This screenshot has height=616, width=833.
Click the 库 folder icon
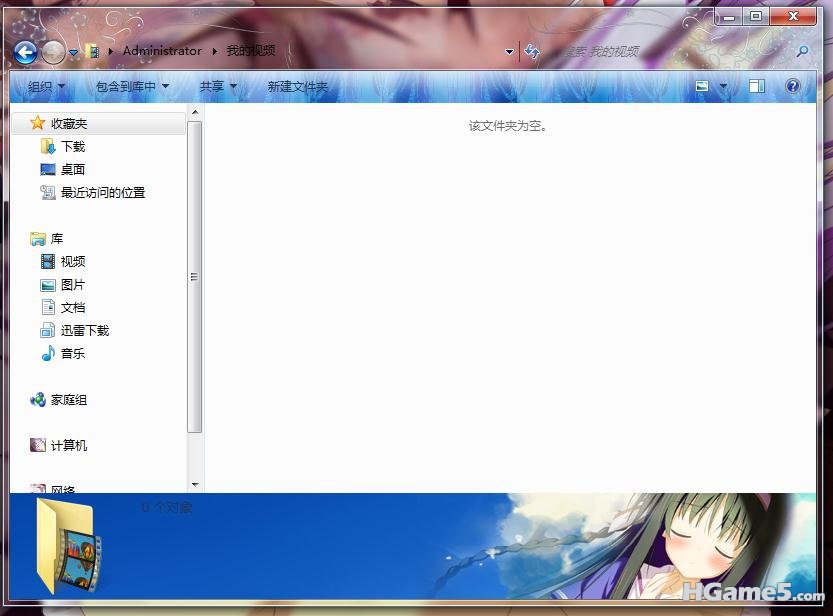point(38,239)
